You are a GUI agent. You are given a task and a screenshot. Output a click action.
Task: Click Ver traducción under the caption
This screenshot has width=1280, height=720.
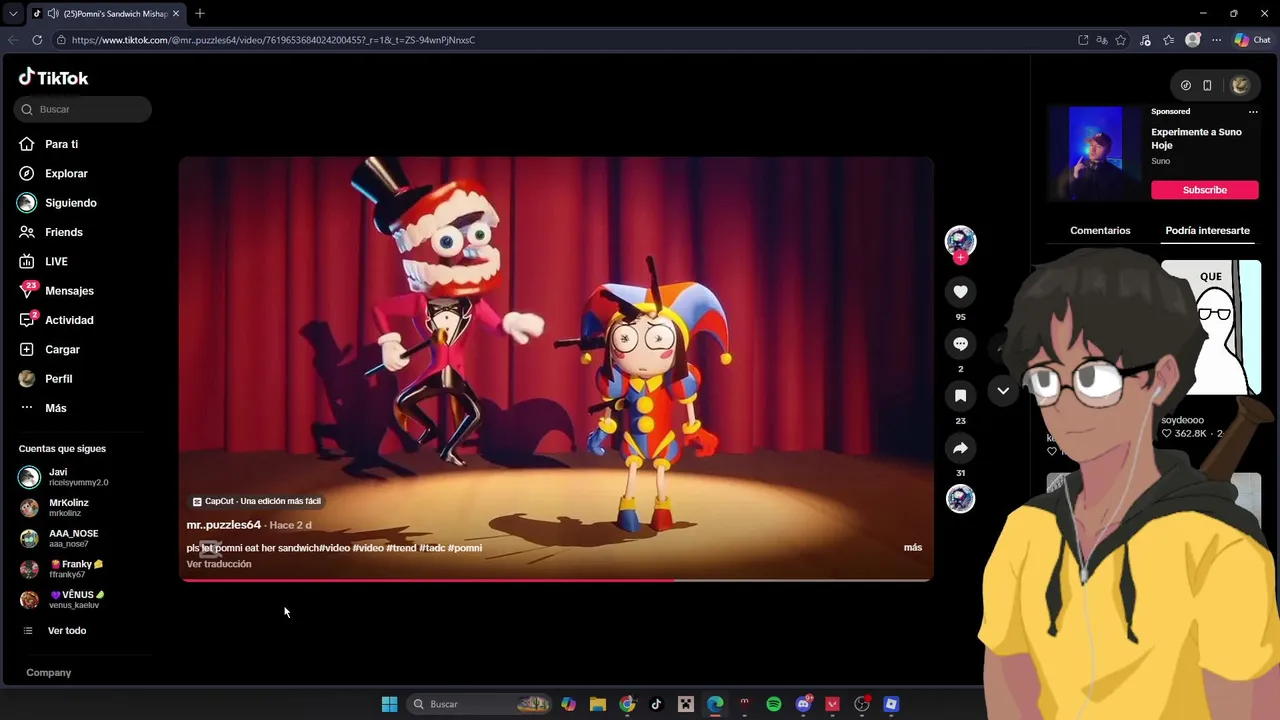pyautogui.click(x=219, y=564)
